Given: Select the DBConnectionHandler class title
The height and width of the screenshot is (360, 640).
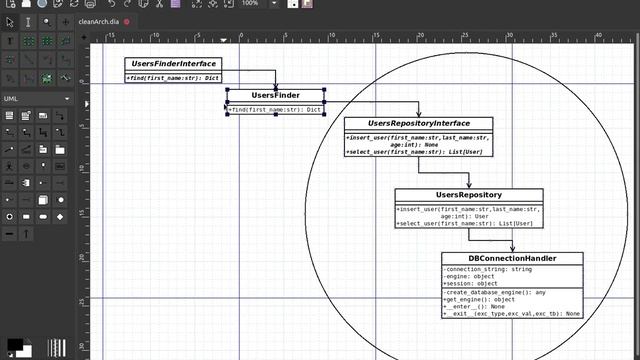Looking at the screenshot, I should pos(512,258).
